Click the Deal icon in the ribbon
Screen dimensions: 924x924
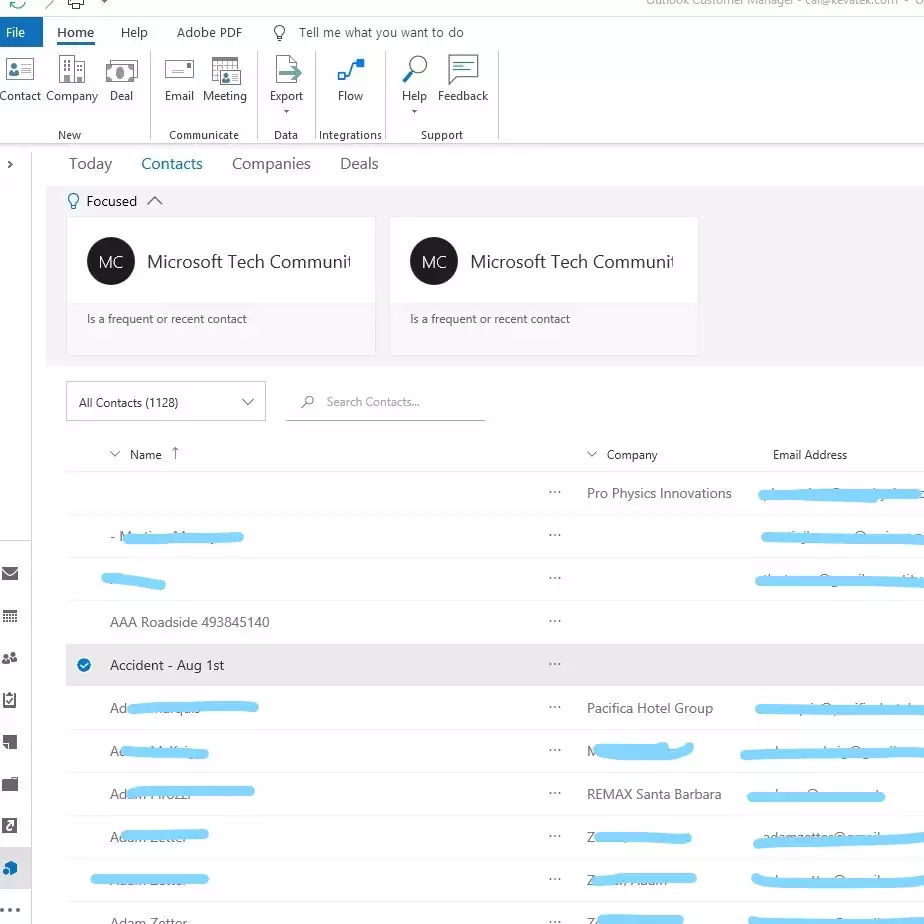(x=121, y=79)
